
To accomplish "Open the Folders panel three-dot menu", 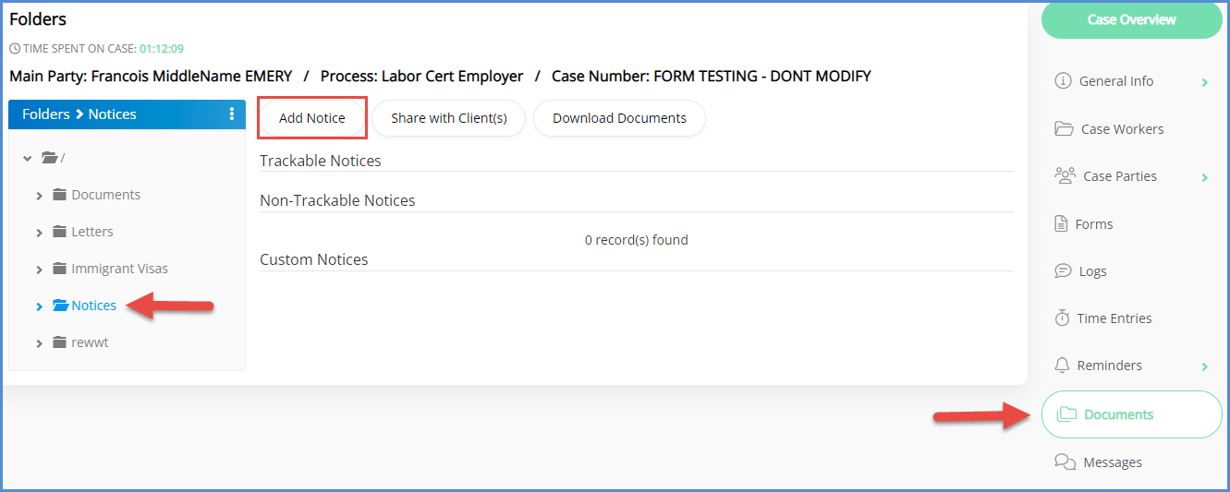I will point(232,114).
